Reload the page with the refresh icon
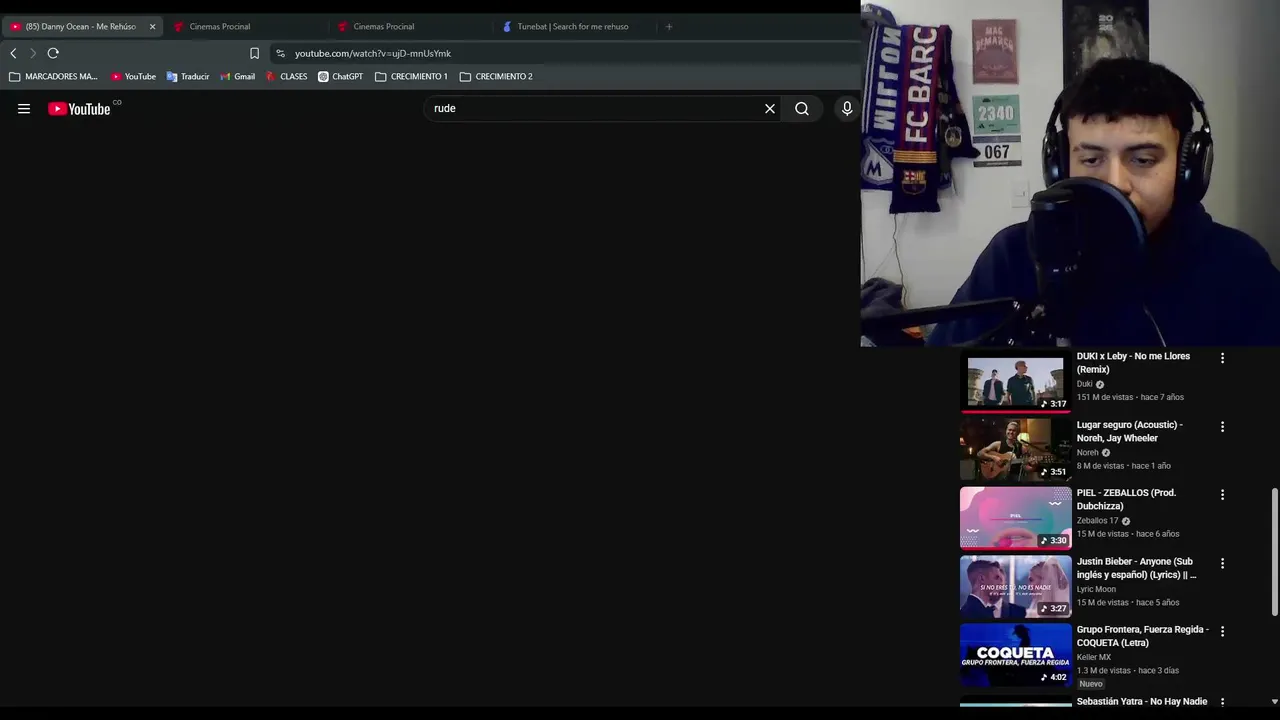This screenshot has height=720, width=1280. 53,53
